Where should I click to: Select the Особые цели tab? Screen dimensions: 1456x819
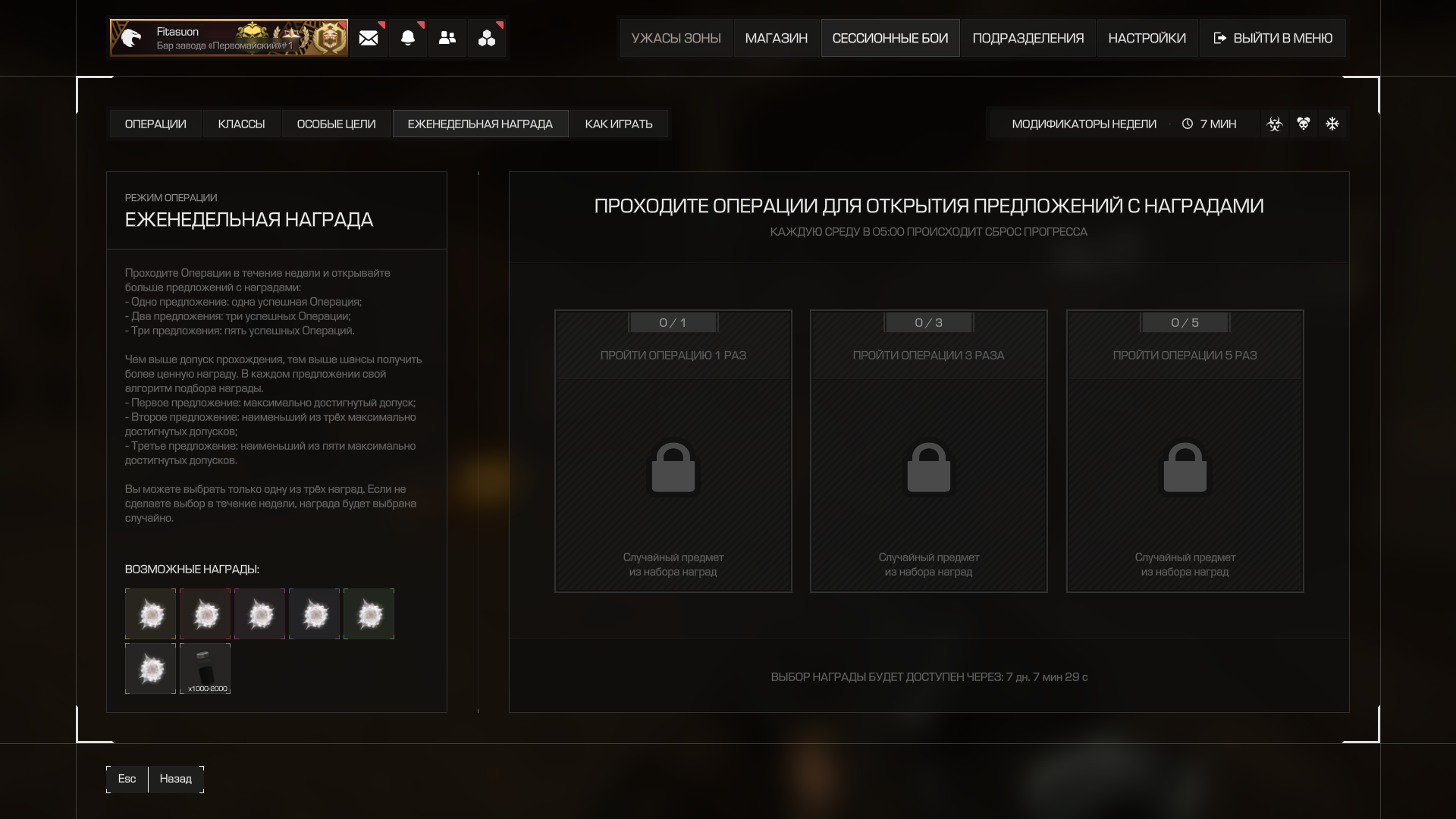(x=336, y=124)
